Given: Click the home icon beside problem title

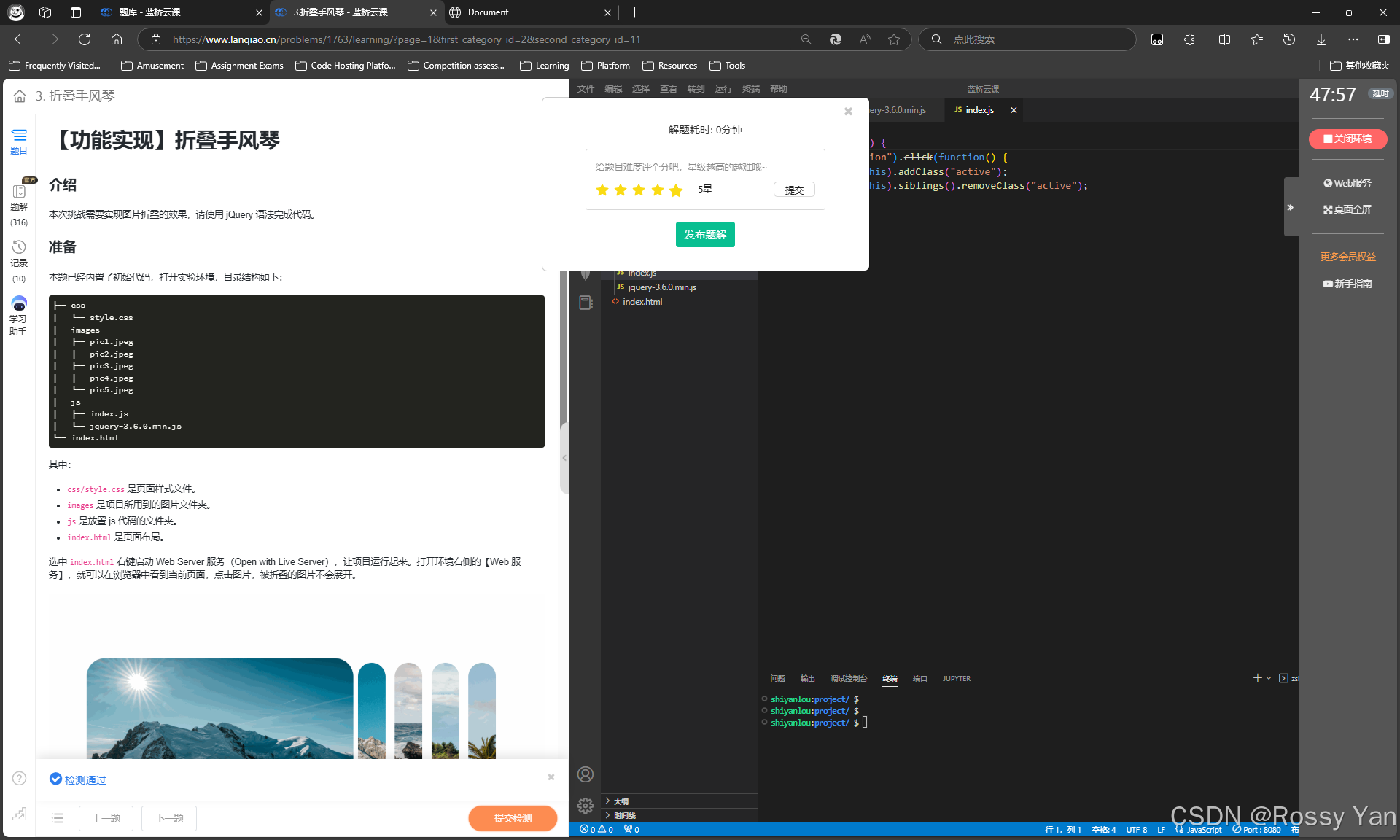Looking at the screenshot, I should (x=20, y=96).
